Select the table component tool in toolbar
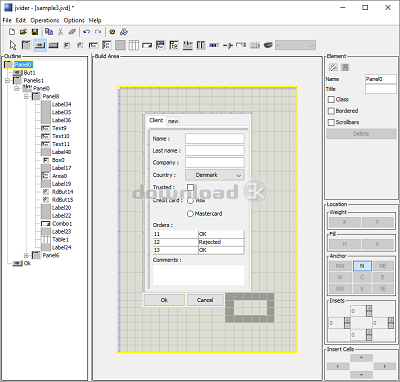This screenshot has width=400, height=382. click(x=134, y=45)
